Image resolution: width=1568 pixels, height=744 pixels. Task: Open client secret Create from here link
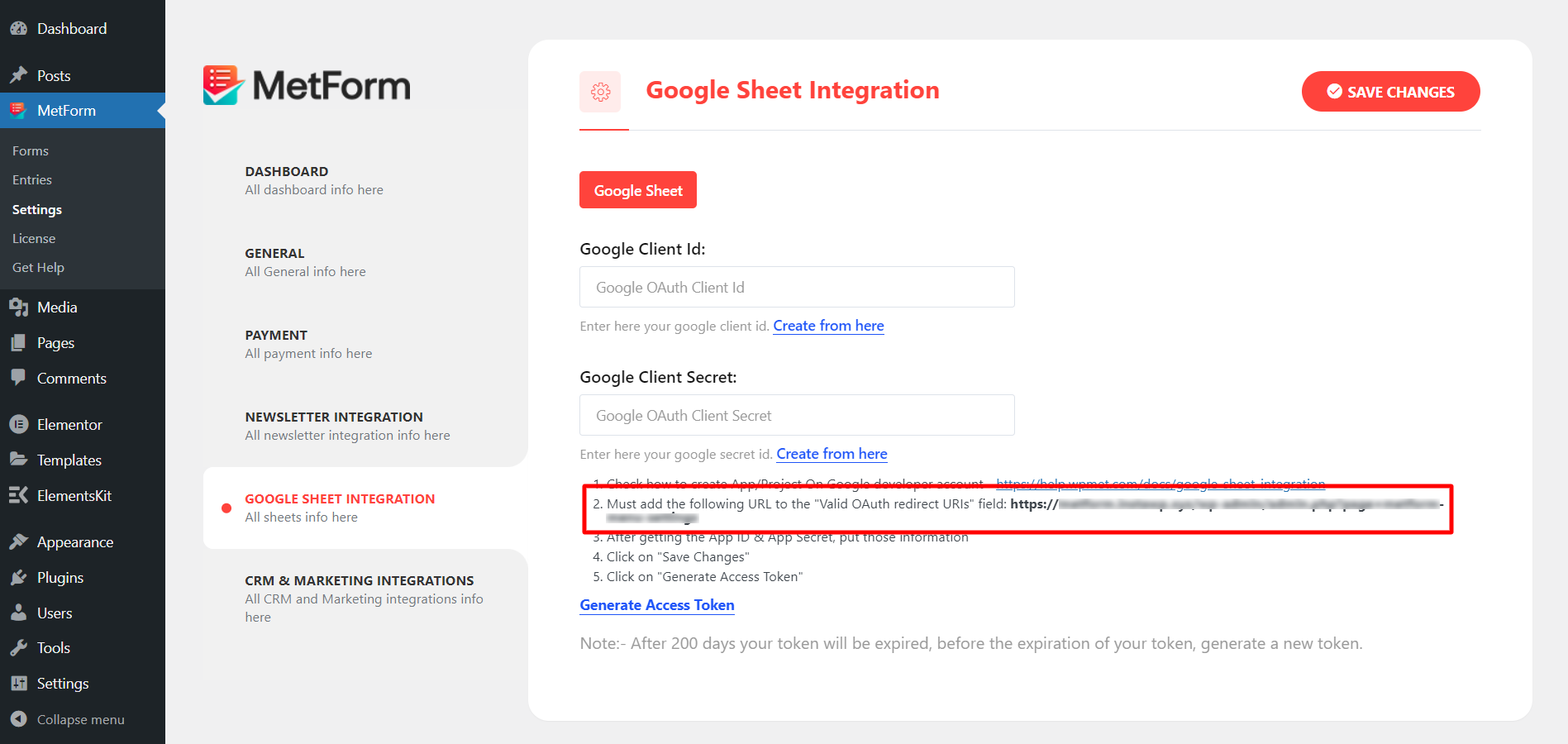[x=832, y=454]
